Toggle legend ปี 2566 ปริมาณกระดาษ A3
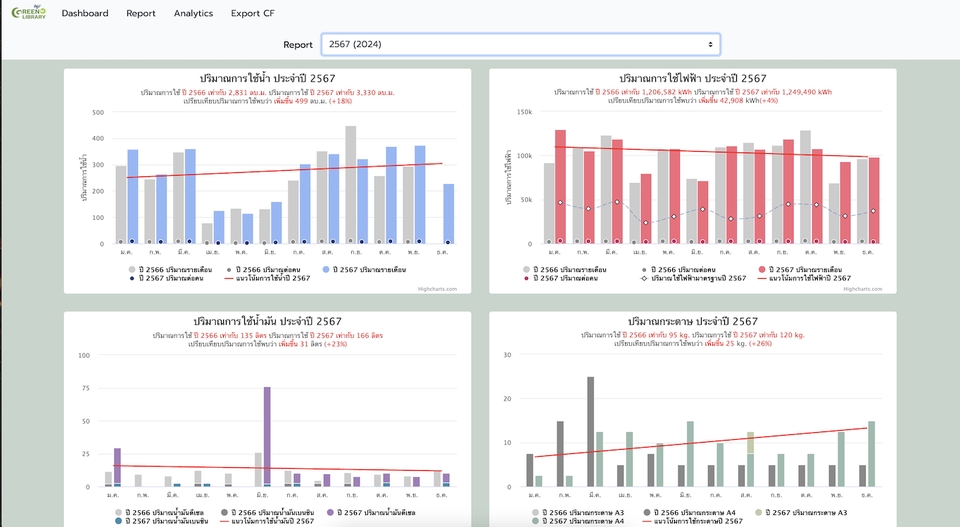Viewport: 960px width, 527px height. (x=578, y=512)
